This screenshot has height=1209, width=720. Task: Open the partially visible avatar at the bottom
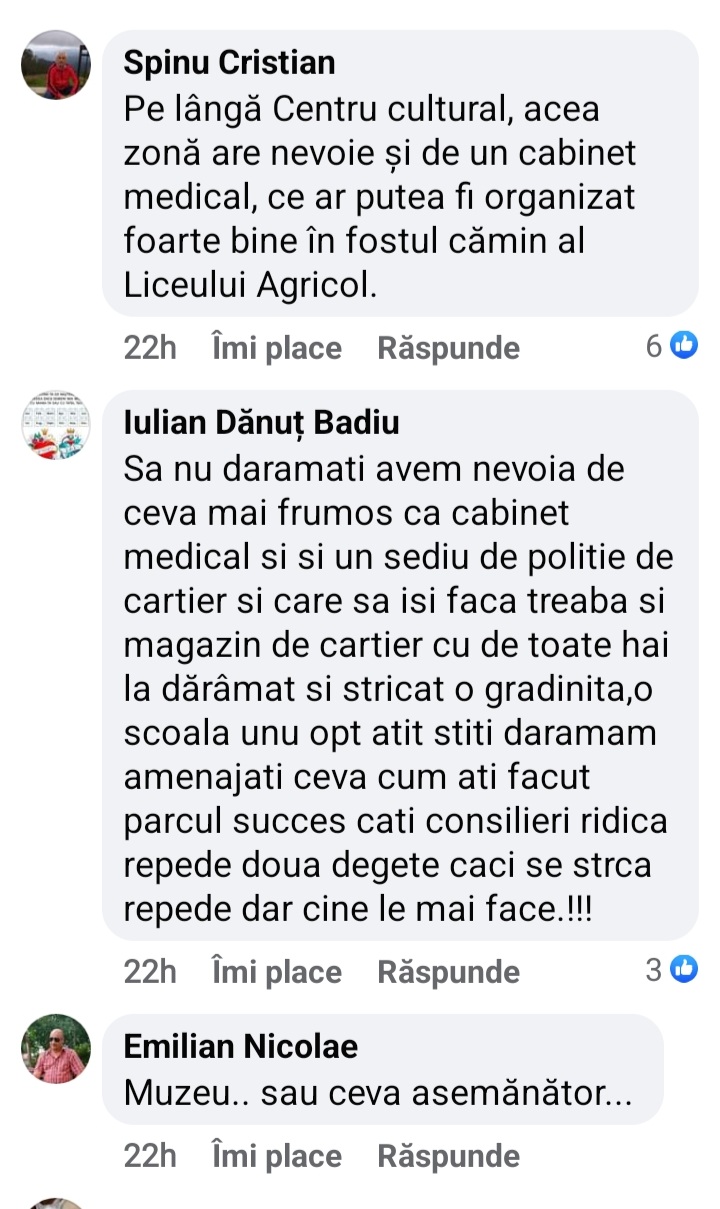click(56, 1202)
